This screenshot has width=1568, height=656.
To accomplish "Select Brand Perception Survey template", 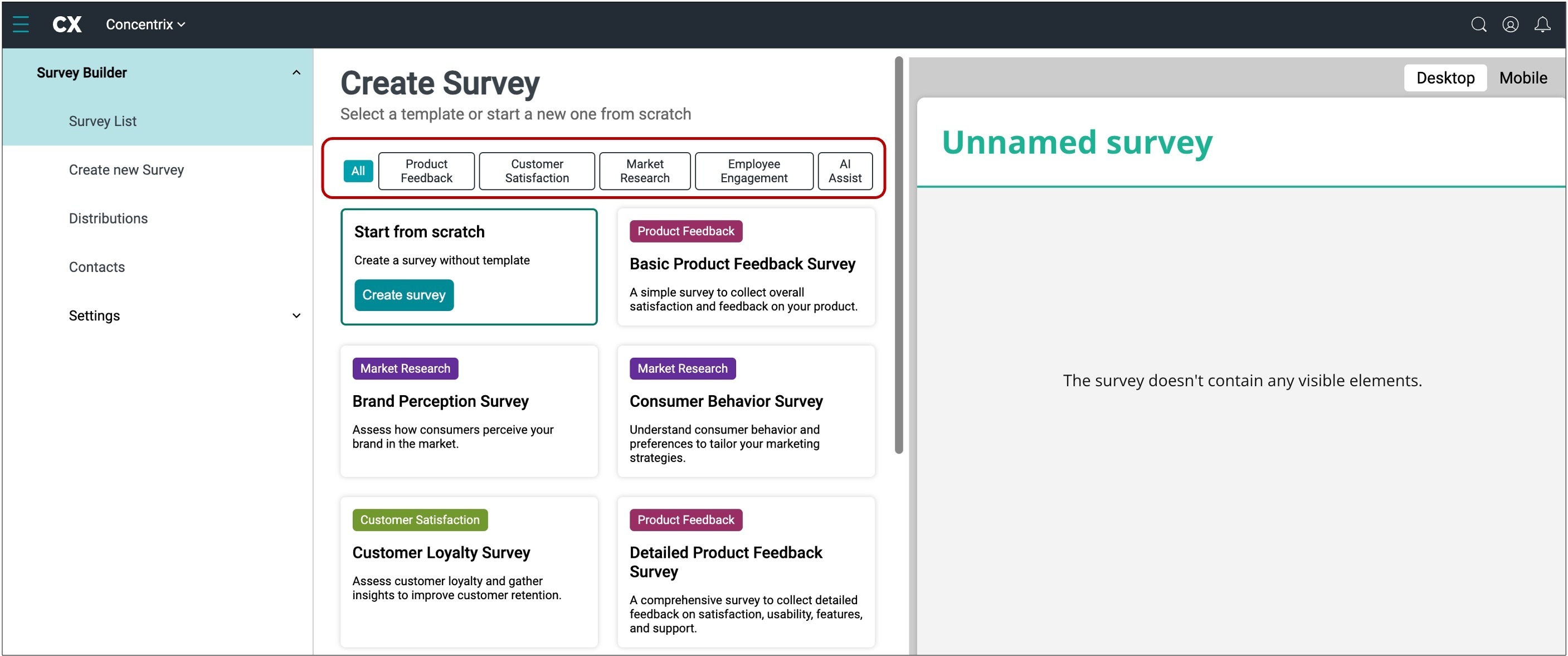I will tap(469, 411).
